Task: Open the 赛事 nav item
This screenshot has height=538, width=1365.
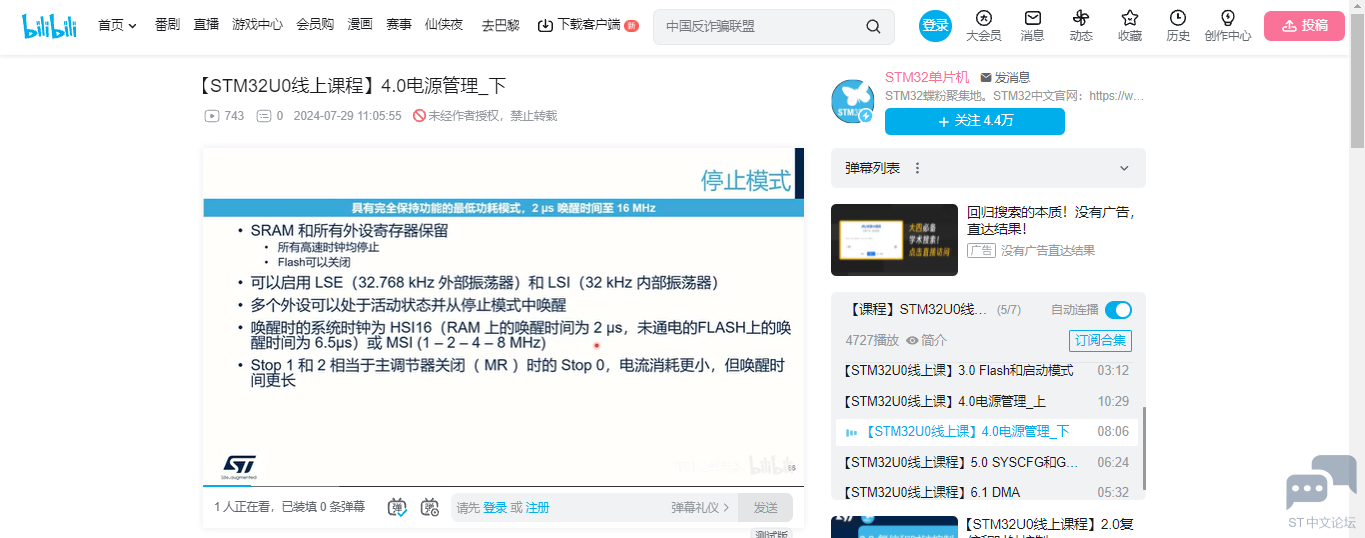Action: (399, 25)
